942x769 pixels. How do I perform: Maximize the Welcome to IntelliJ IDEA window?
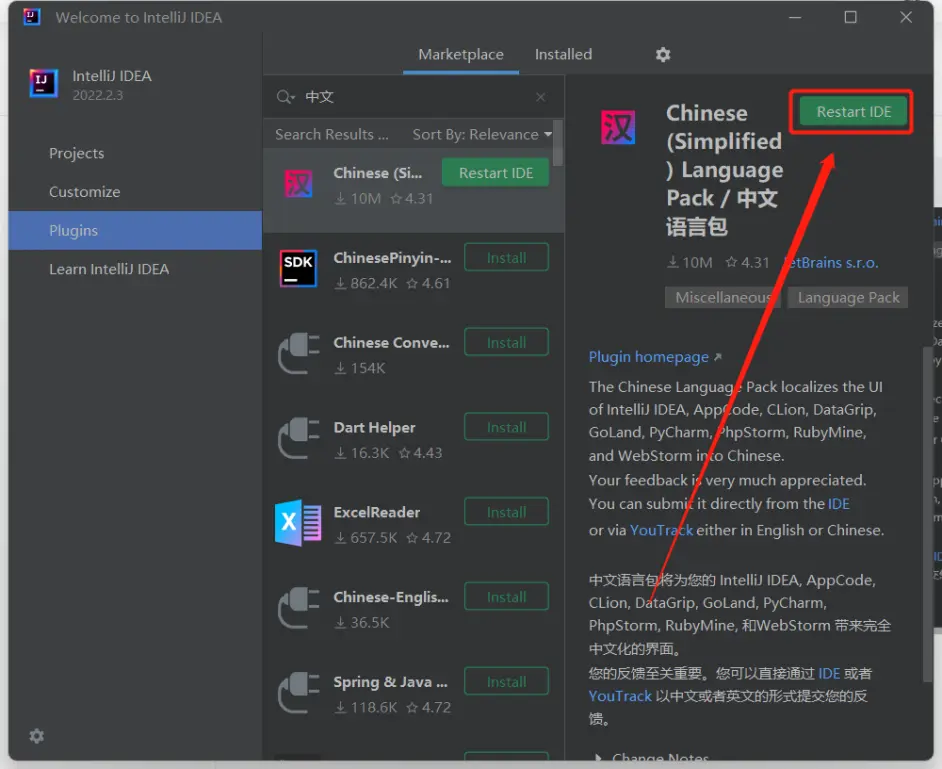coord(850,17)
